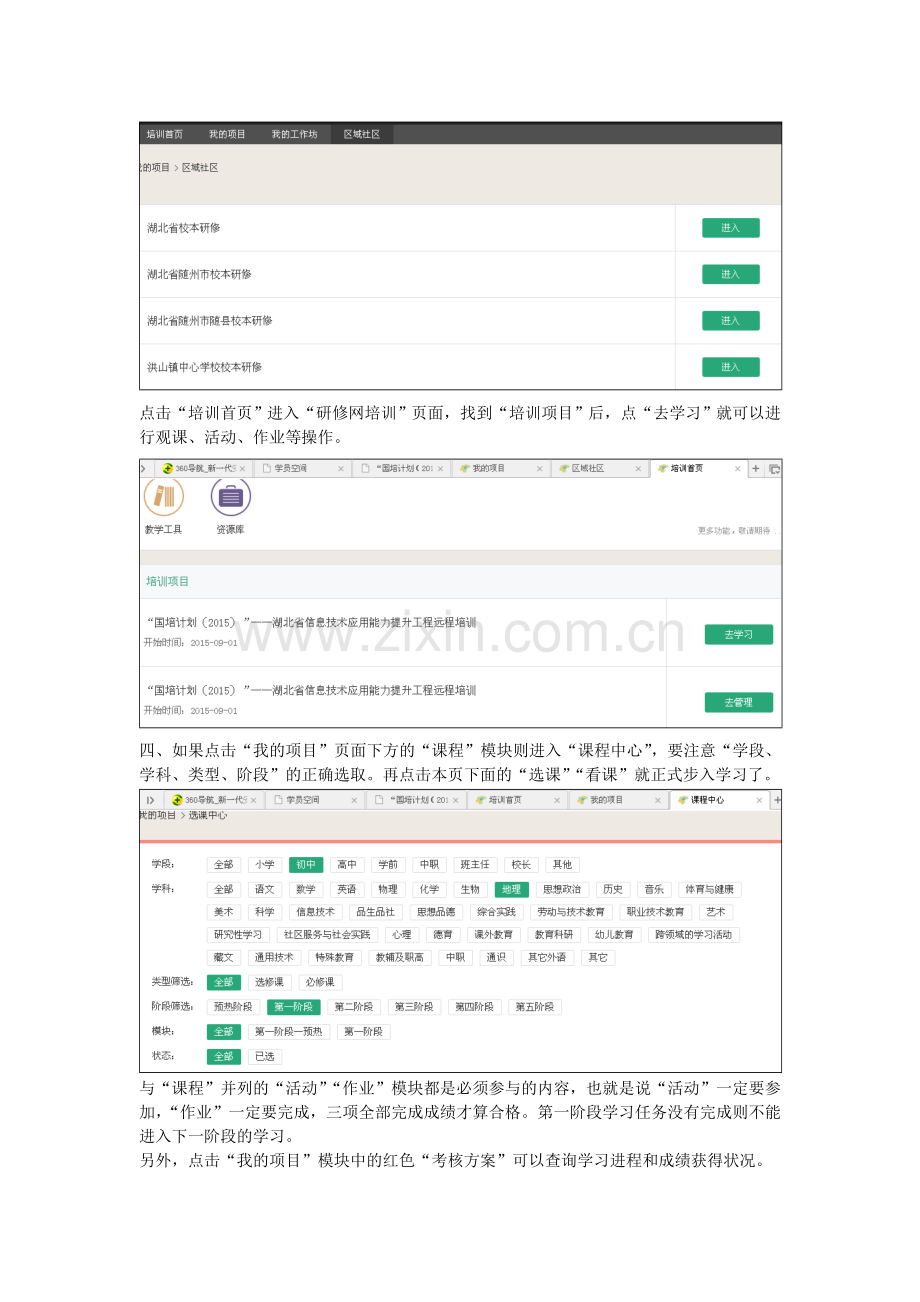This screenshot has width=920, height=1302.
Task: Select 全部 in the 学科 row
Action: point(223,889)
